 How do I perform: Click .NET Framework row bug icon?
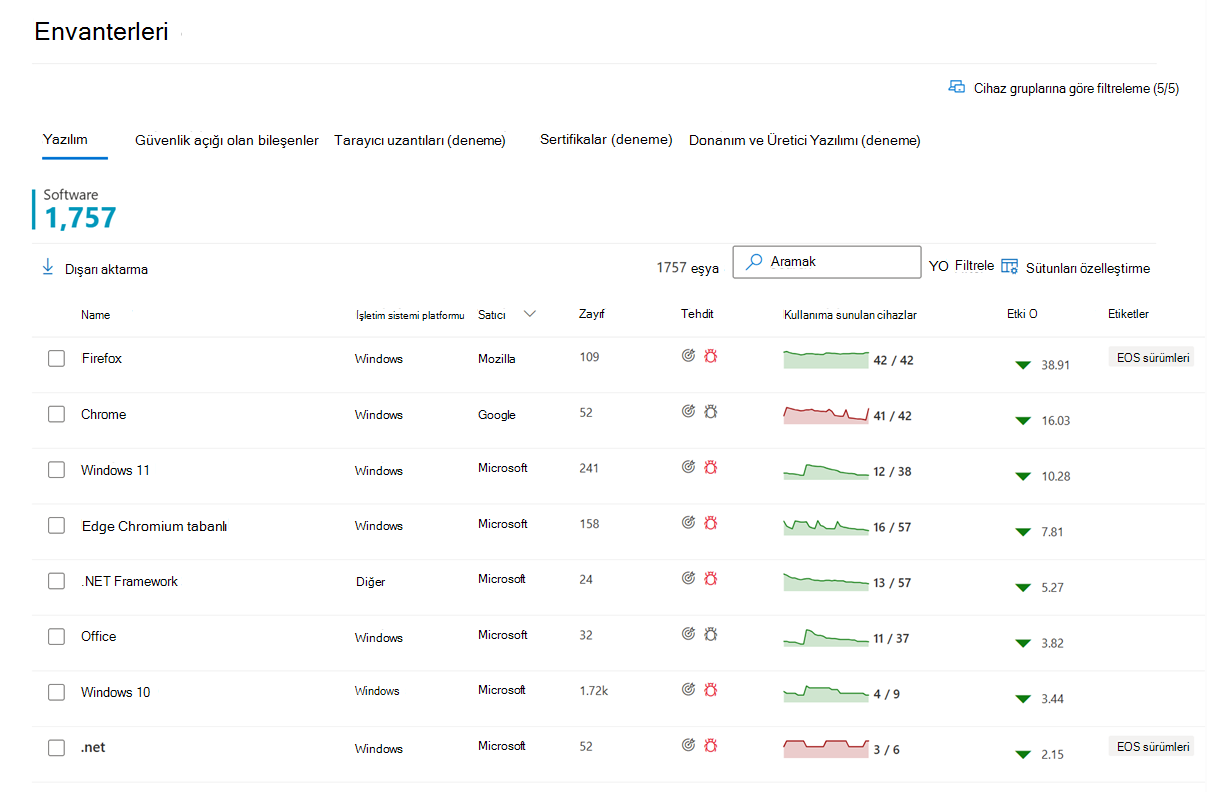coord(711,577)
